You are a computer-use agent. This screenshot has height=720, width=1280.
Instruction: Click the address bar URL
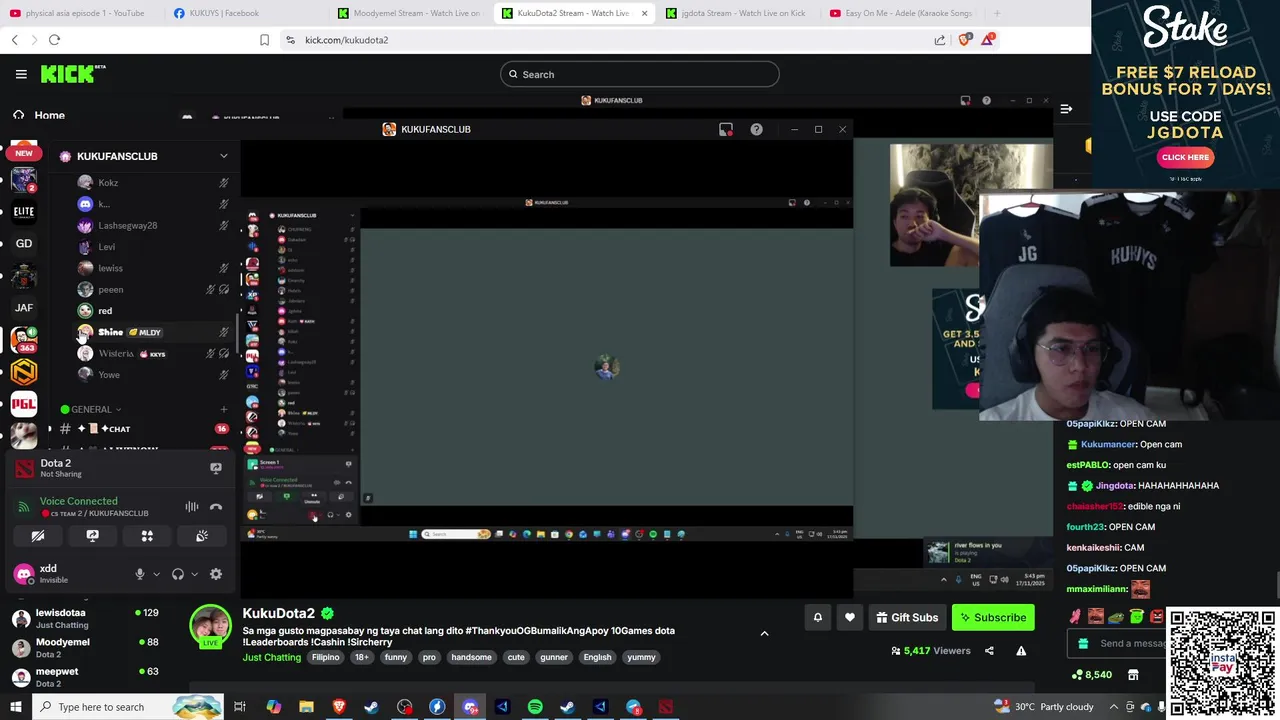[x=346, y=40]
